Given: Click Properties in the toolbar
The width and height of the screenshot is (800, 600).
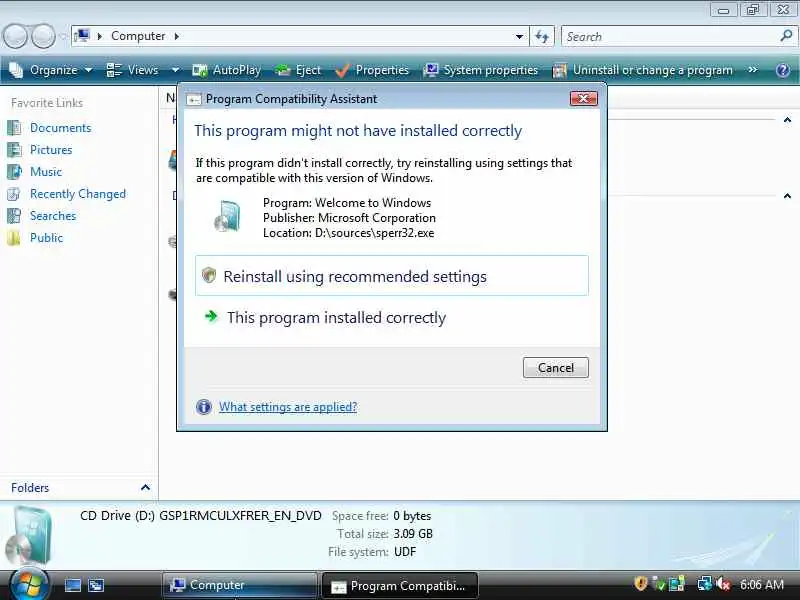Looking at the screenshot, I should point(372,70).
